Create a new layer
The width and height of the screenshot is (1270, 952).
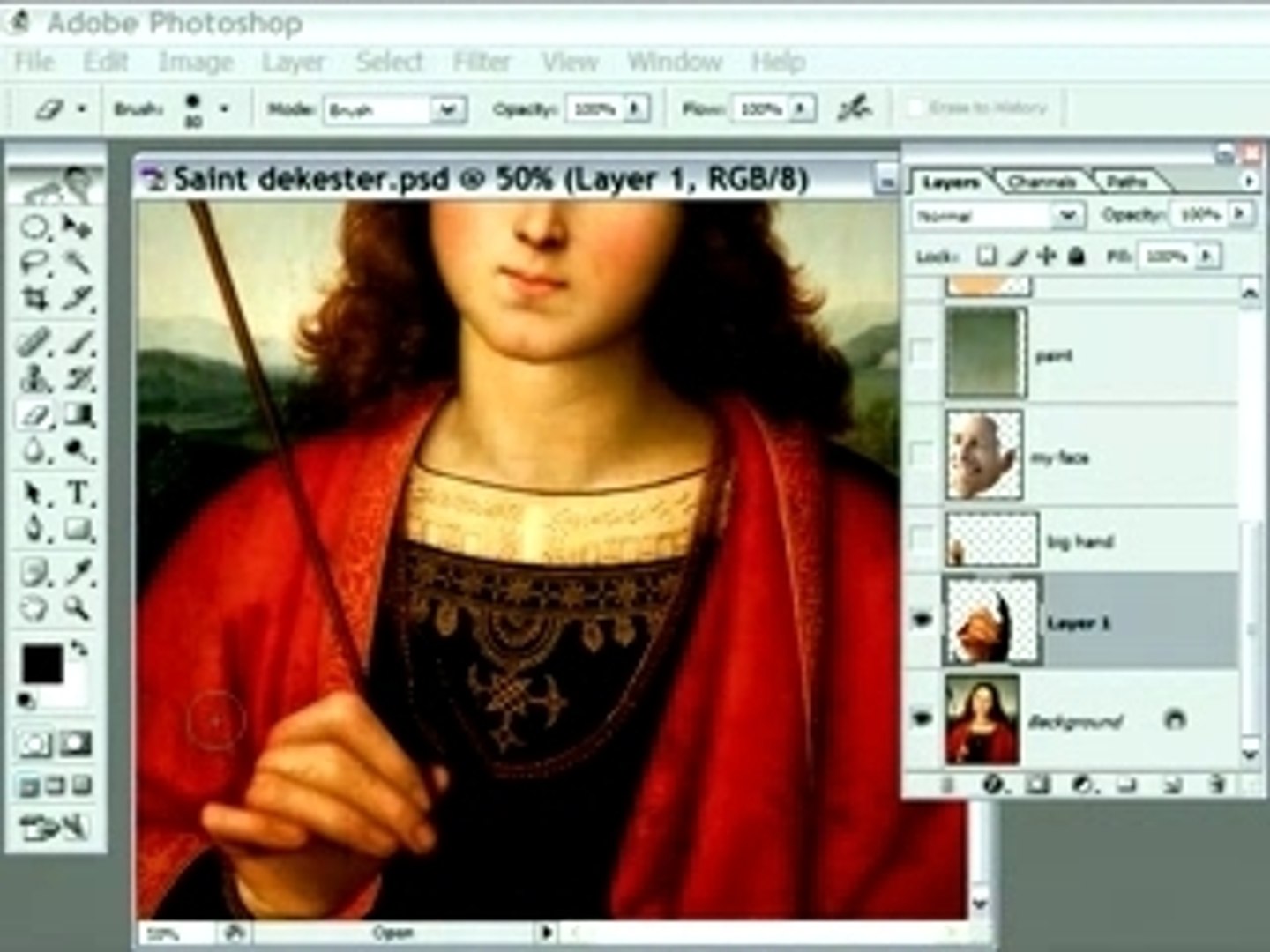coord(1172,784)
